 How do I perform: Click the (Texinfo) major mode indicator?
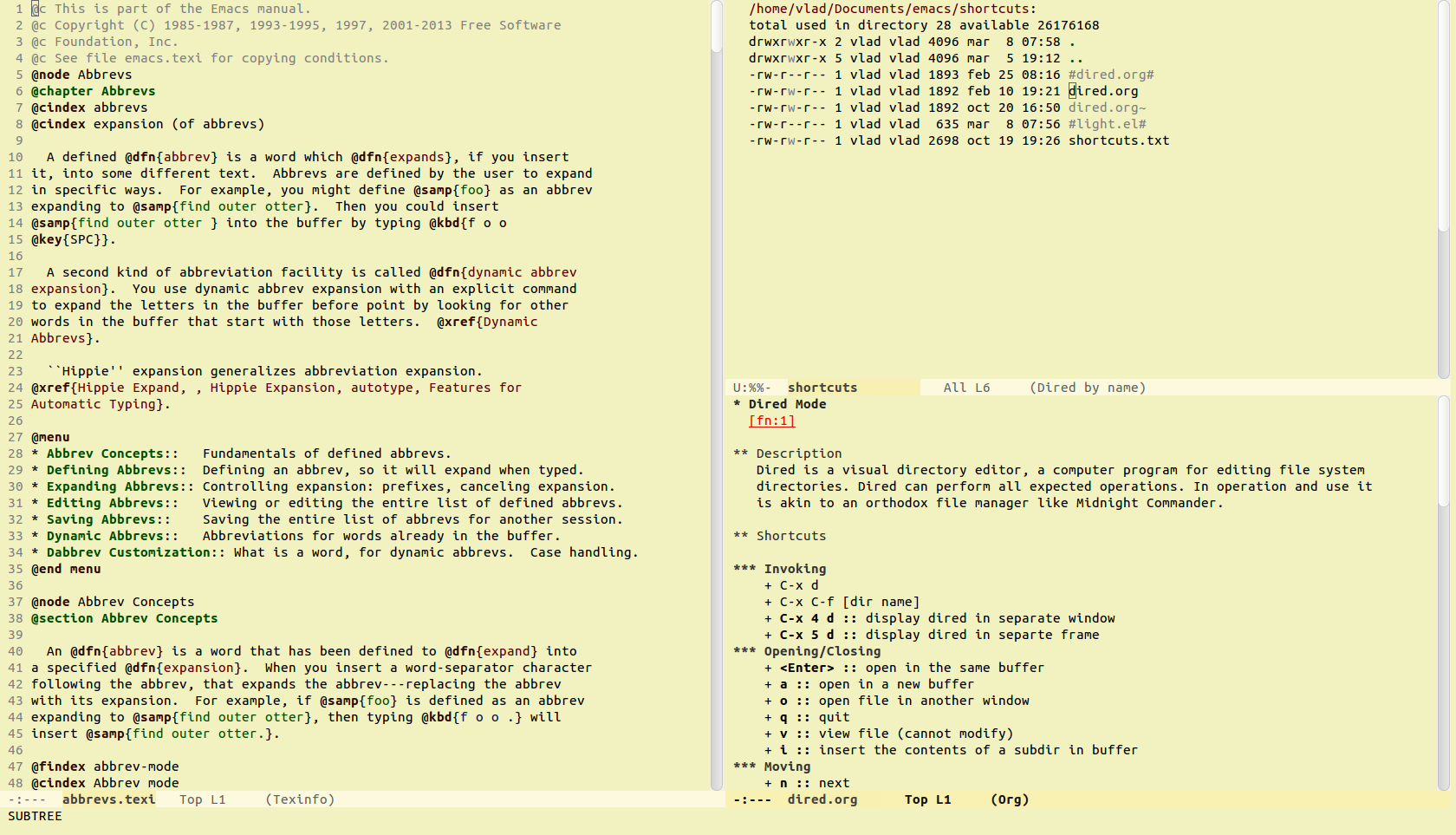pos(300,799)
